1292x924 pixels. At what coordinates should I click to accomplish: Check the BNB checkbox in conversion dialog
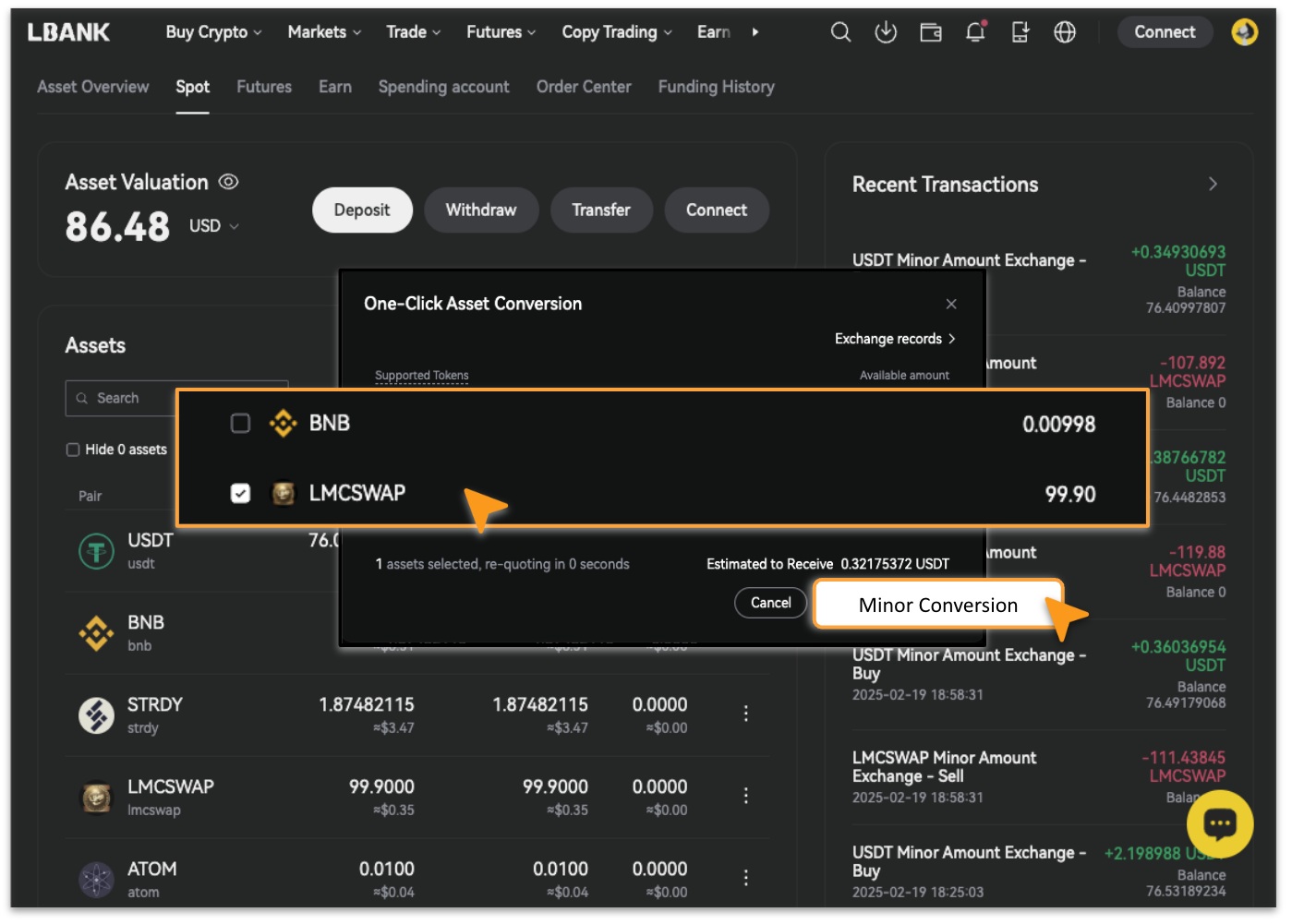tap(240, 423)
